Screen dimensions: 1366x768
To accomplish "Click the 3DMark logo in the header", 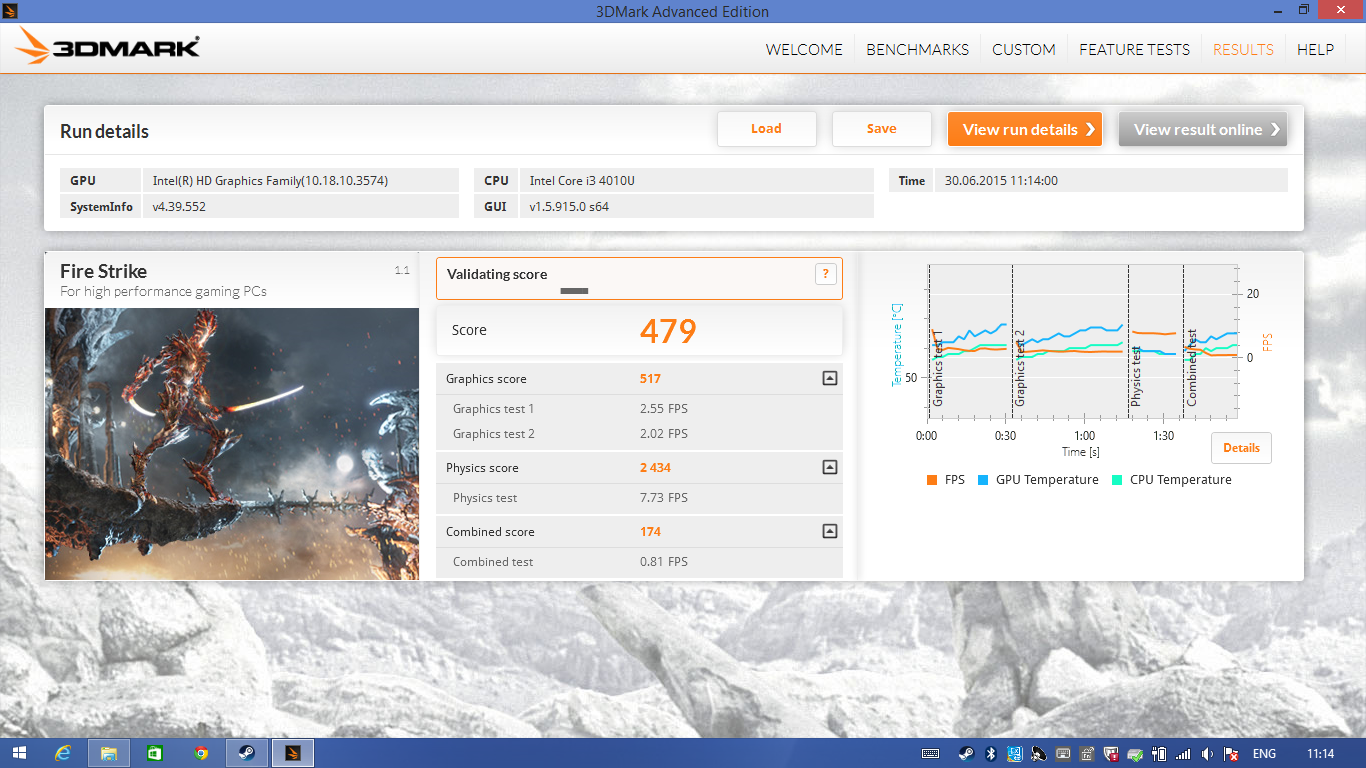I will (108, 47).
